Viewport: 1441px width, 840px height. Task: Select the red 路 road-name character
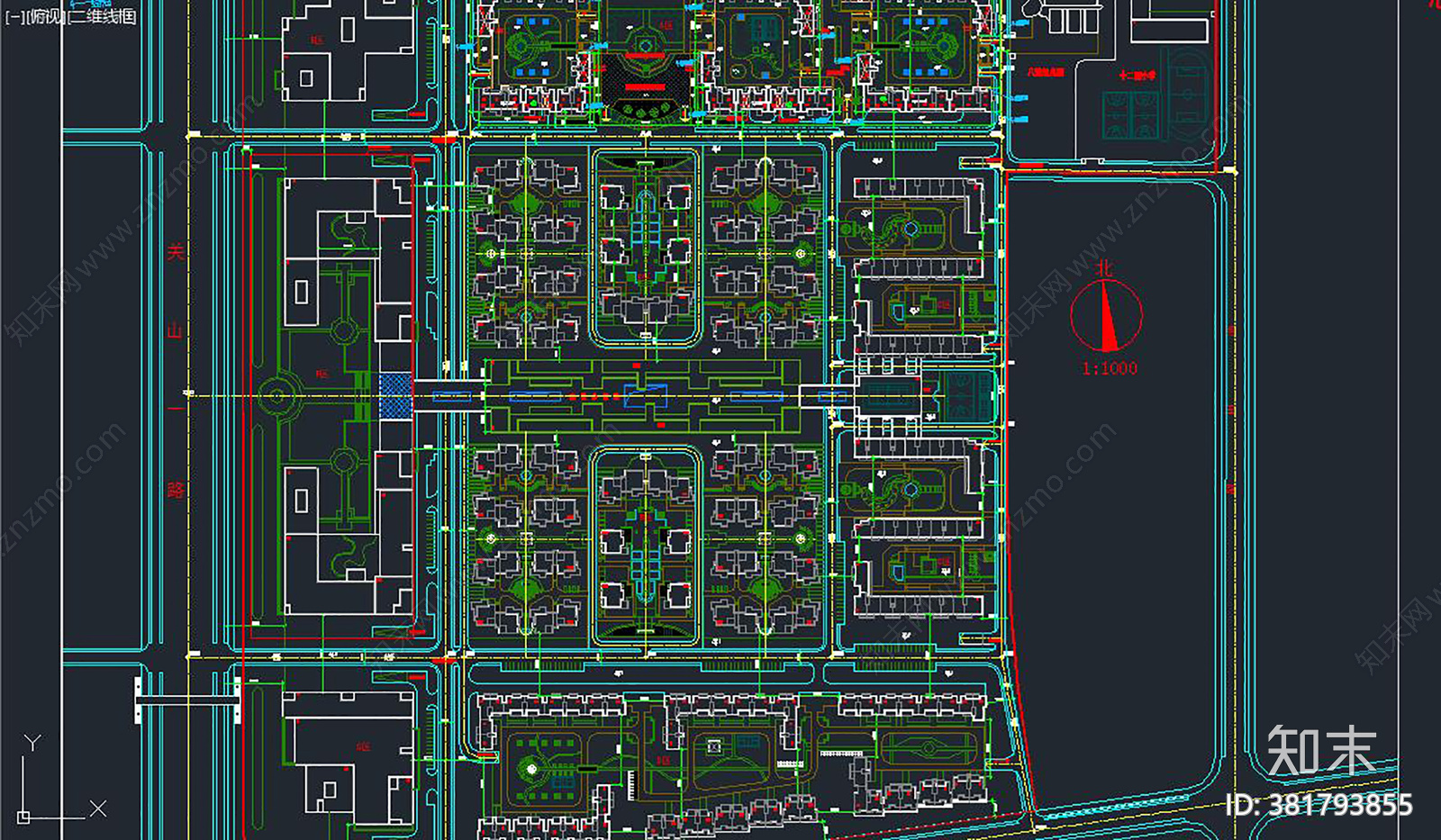pyautogui.click(x=175, y=490)
